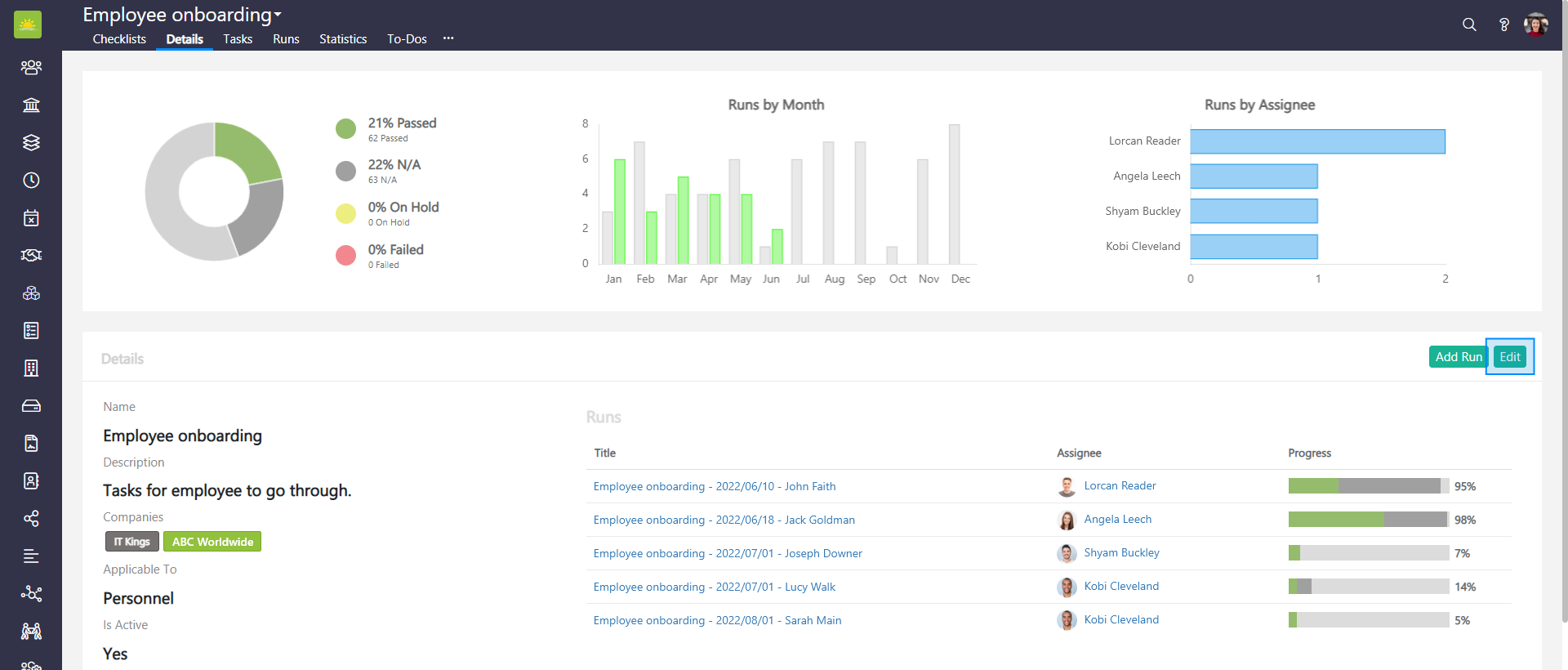The width and height of the screenshot is (1568, 670).
Task: Open the more tabs ellipsis menu
Action: [448, 38]
